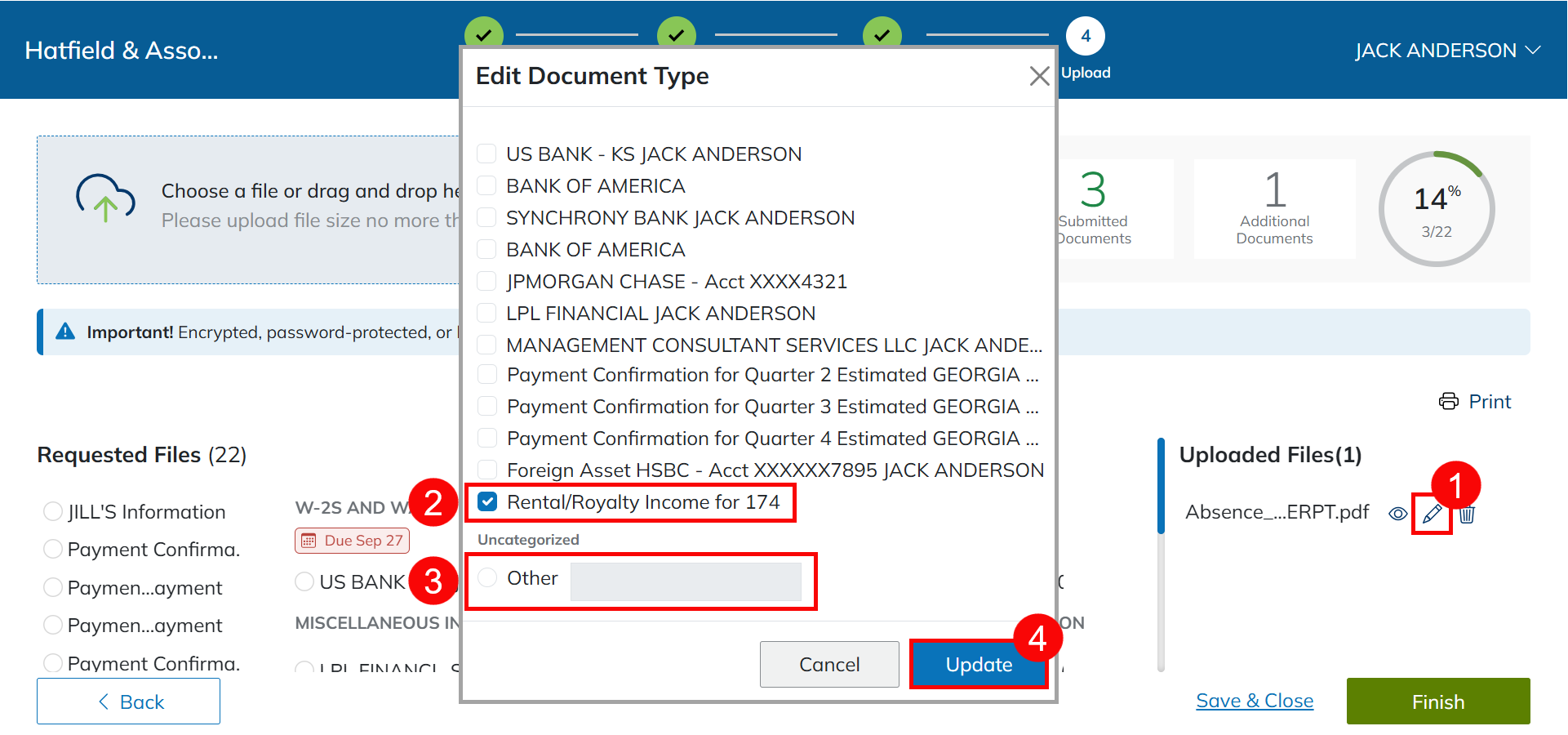
Task: View the 1 Additional Documents card
Action: [x=1274, y=209]
